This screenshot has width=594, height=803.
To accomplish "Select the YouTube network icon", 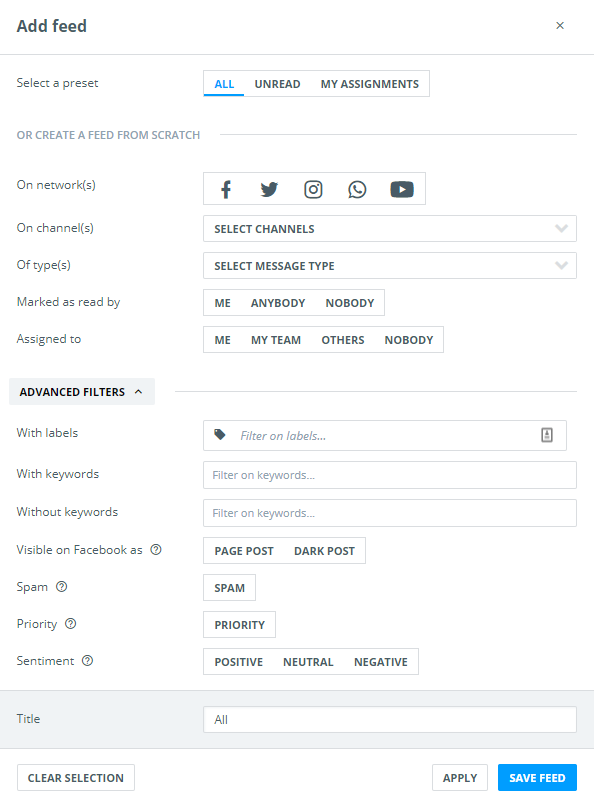I will tap(402, 189).
